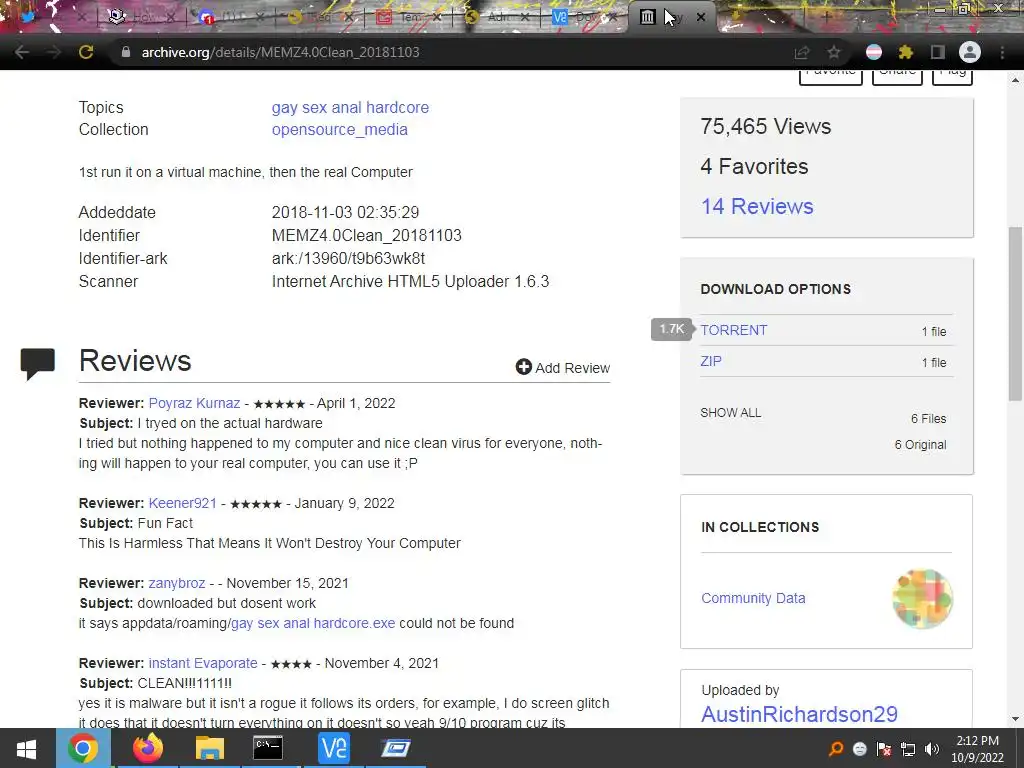Screen dimensions: 1024x768
Task: Click the Community Data collection thumbnail
Action: tap(922, 598)
